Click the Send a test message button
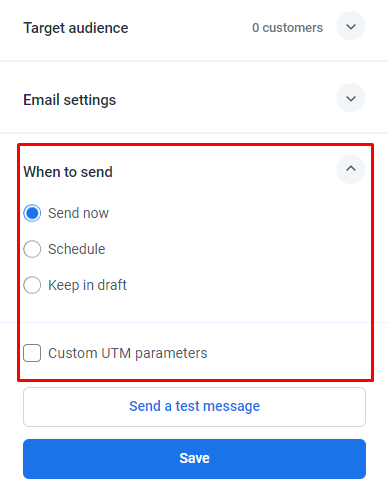387x502 pixels. point(194,407)
